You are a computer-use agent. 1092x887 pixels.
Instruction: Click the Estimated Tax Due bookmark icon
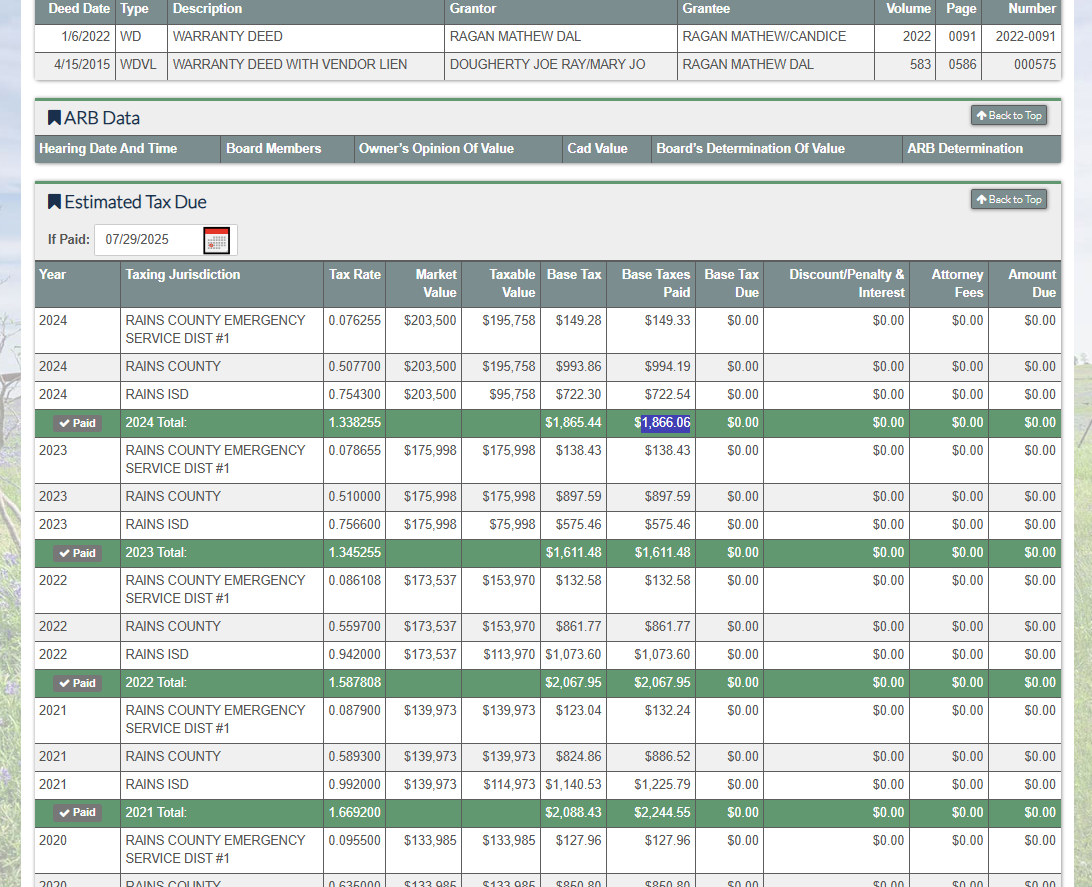point(54,202)
